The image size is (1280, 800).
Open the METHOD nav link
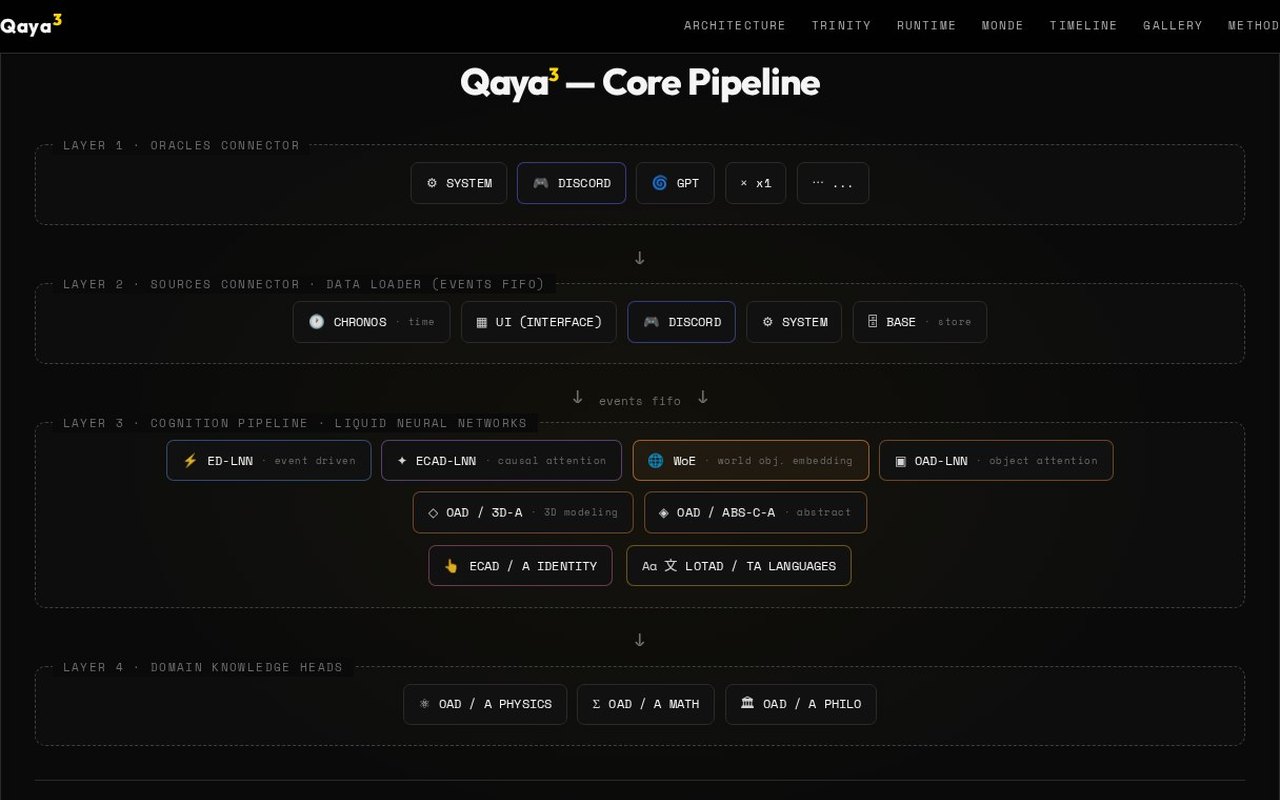coord(1253,26)
